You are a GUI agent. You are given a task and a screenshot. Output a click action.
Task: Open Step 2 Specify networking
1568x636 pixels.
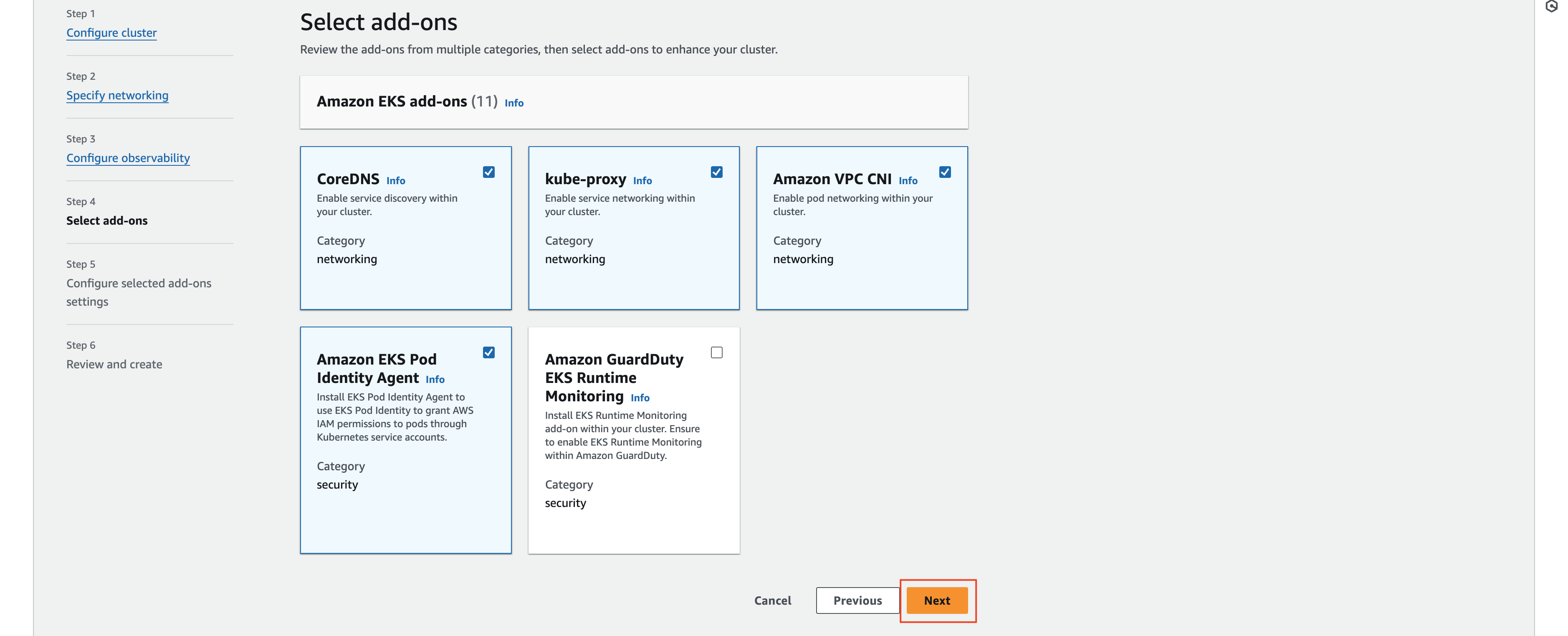(117, 96)
